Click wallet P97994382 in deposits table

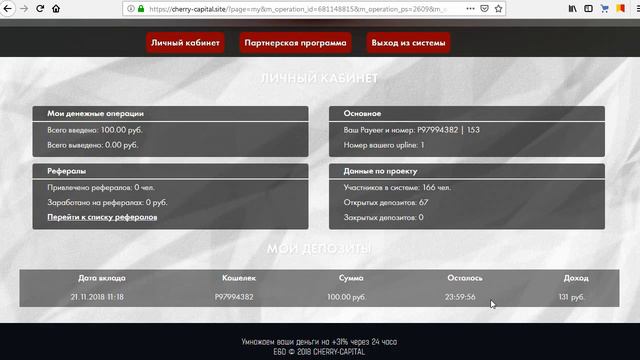tap(234, 297)
